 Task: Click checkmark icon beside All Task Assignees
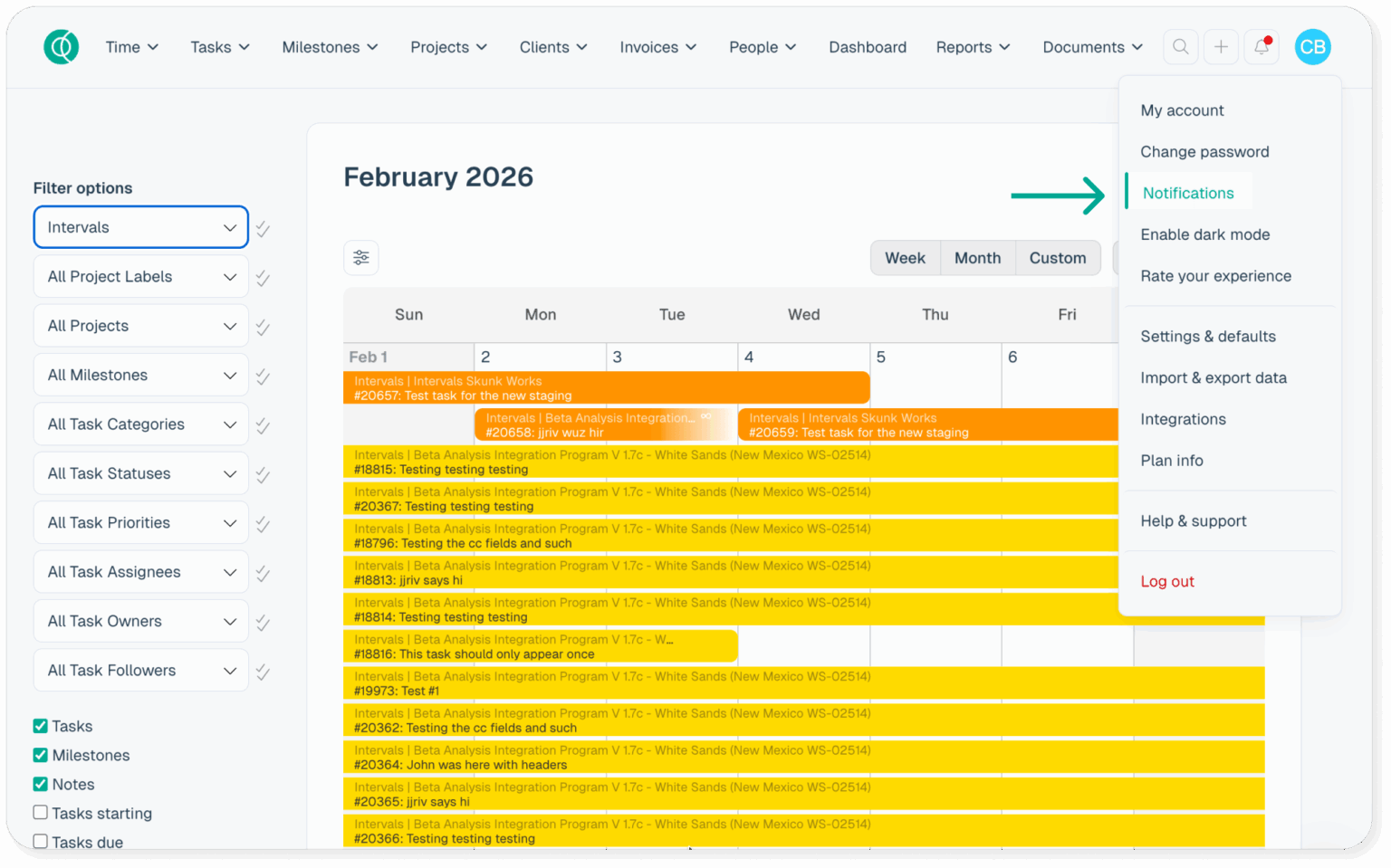pos(263,573)
